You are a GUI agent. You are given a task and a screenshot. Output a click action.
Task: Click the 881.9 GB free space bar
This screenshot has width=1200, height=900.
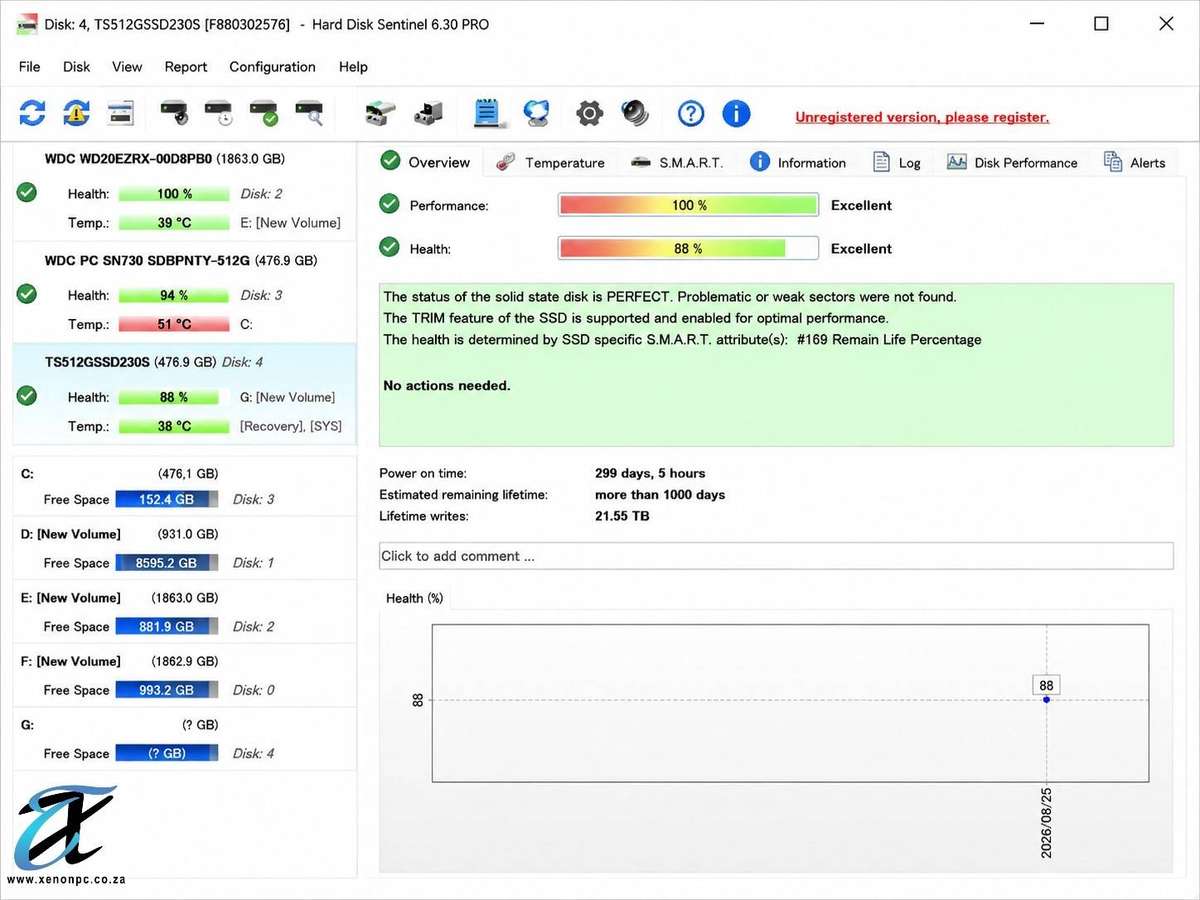[x=166, y=626]
